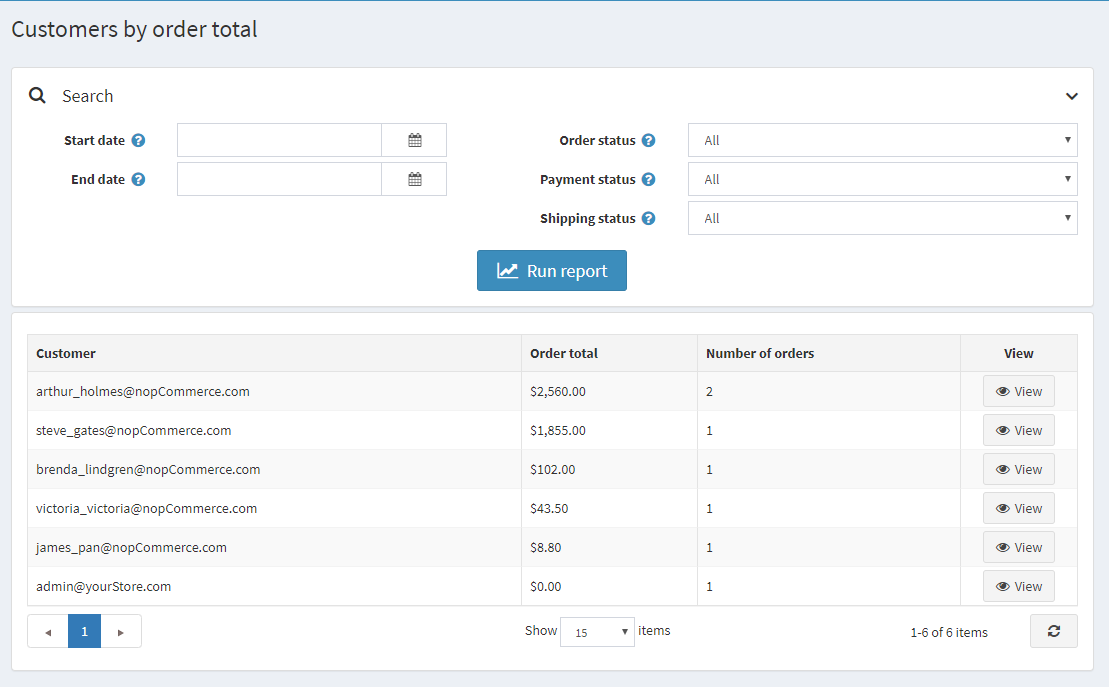1109x687 pixels.
Task: Show Payment status help tooltip
Action: 649,180
